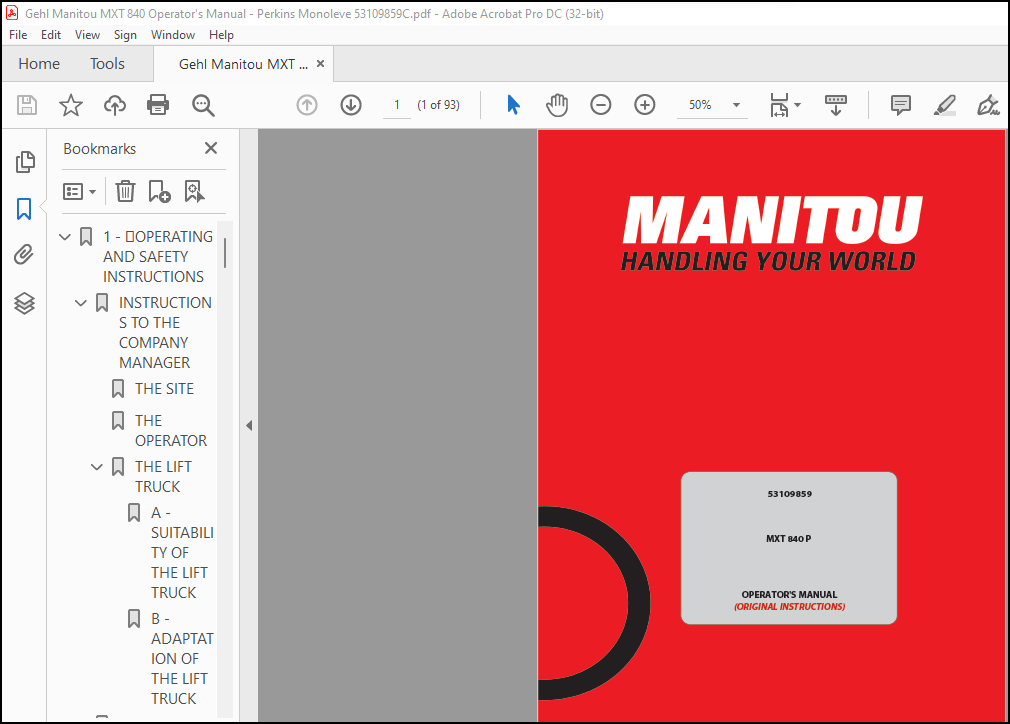This screenshot has height=724, width=1010.
Task: Switch to the Tools tab
Action: (107, 64)
